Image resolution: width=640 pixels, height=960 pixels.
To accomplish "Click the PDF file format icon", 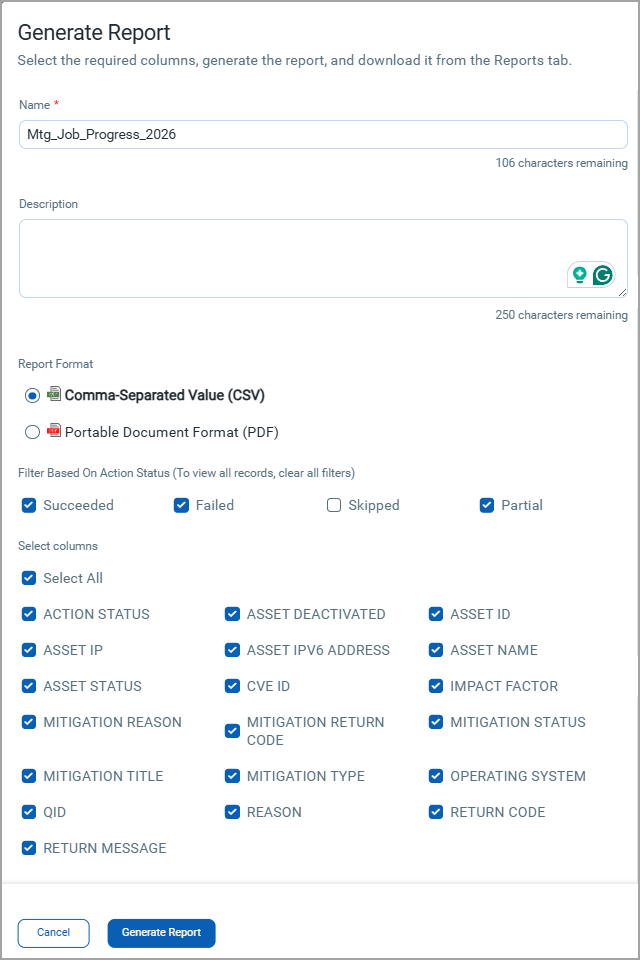I will click(x=54, y=432).
